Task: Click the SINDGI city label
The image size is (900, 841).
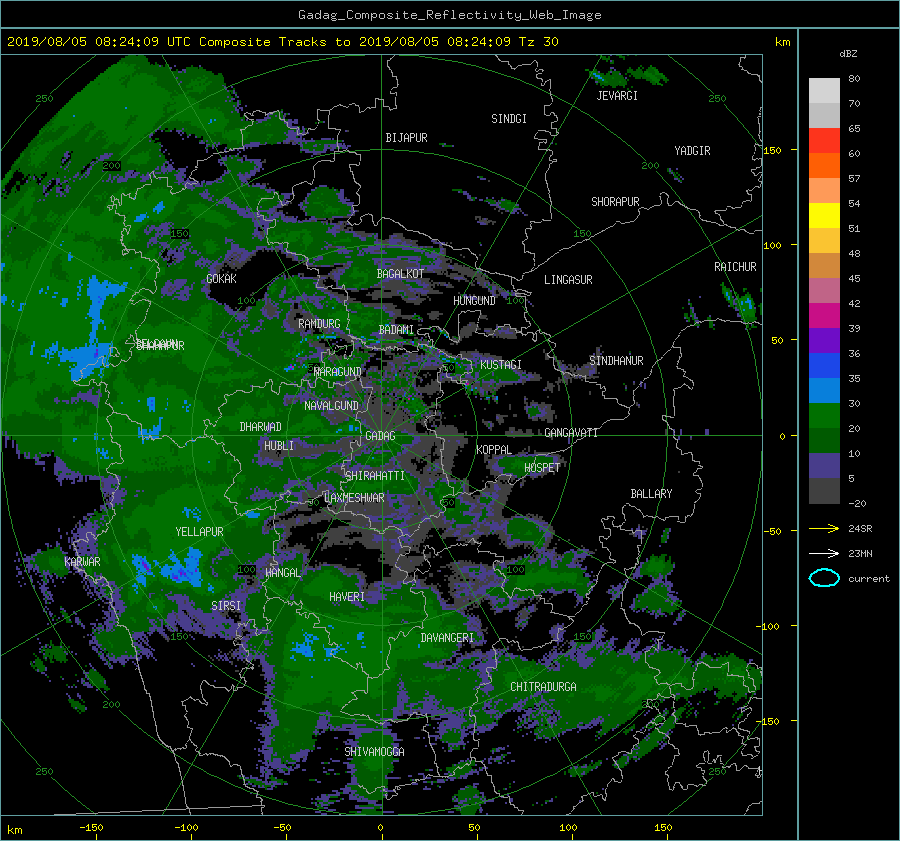Action: 509,119
